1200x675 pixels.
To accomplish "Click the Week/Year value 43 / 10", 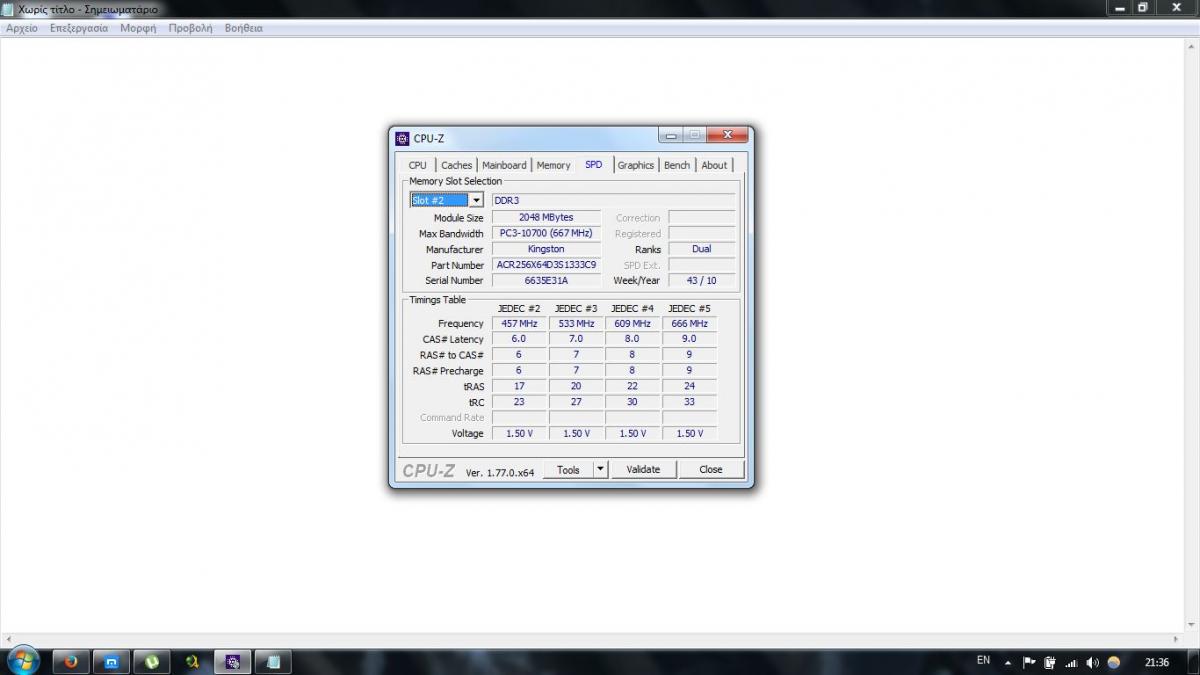I will [702, 281].
